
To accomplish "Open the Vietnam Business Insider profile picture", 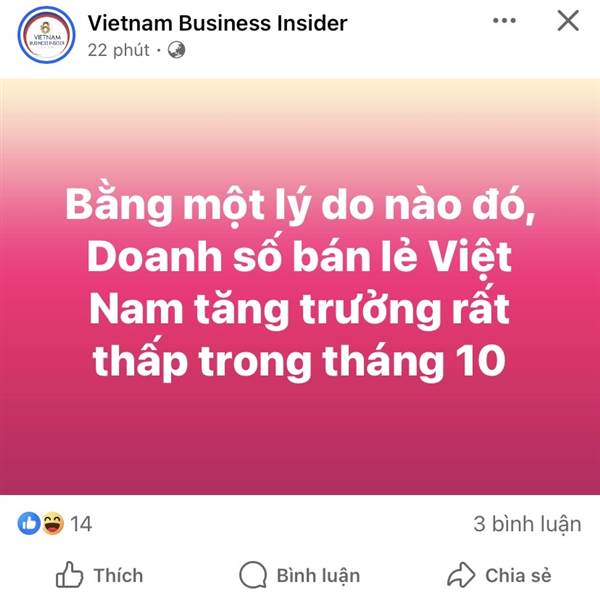I will pyautogui.click(x=46, y=35).
